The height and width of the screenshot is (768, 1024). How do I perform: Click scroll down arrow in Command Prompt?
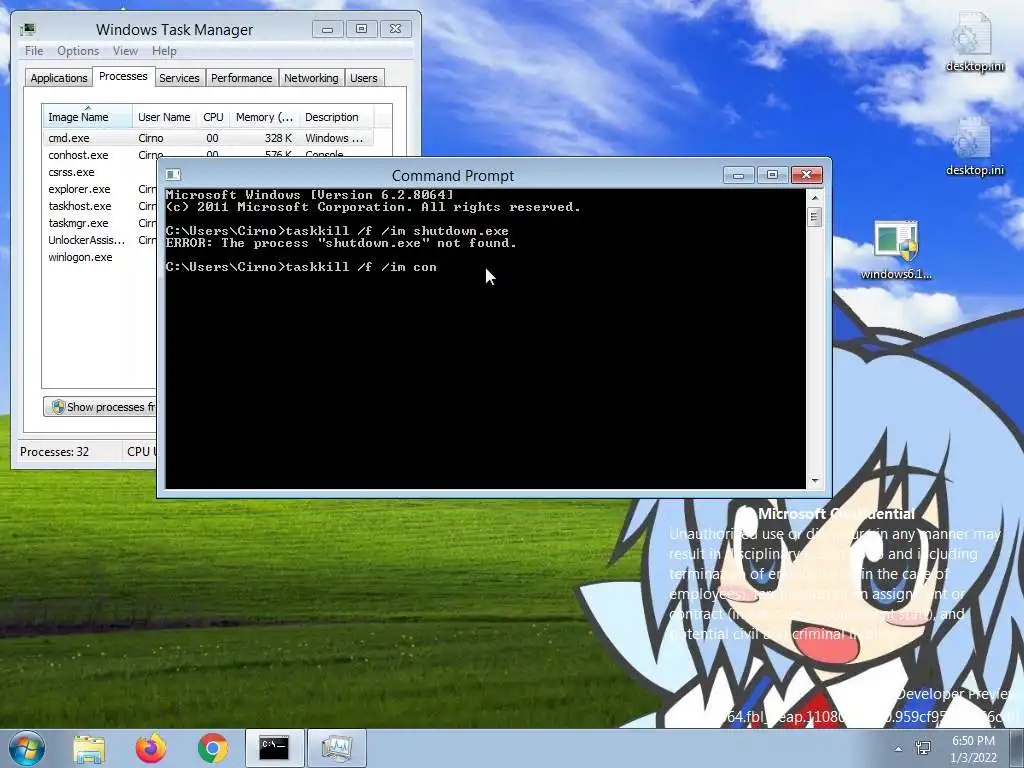coord(814,481)
